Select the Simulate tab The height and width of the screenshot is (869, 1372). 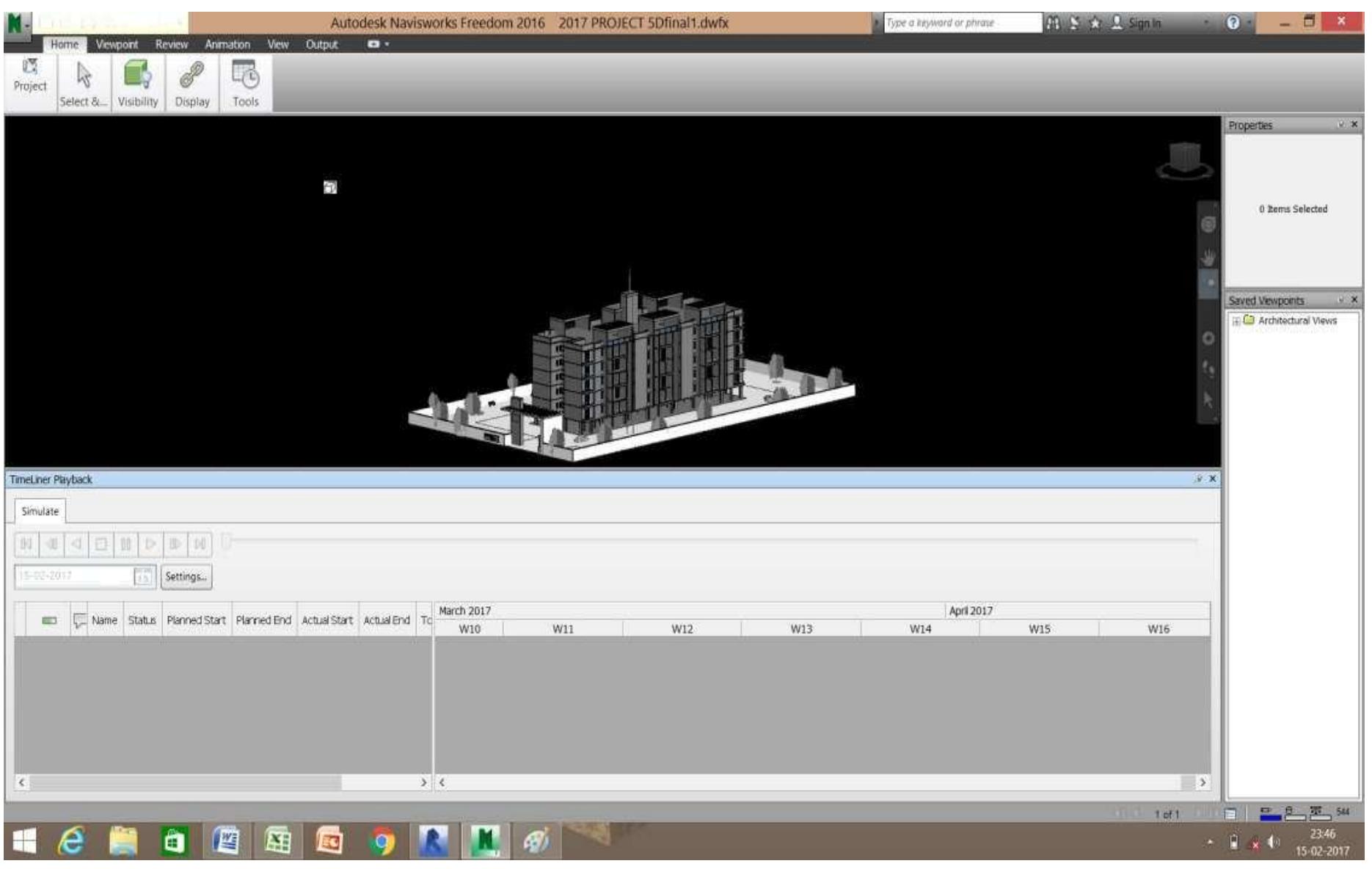(x=40, y=511)
